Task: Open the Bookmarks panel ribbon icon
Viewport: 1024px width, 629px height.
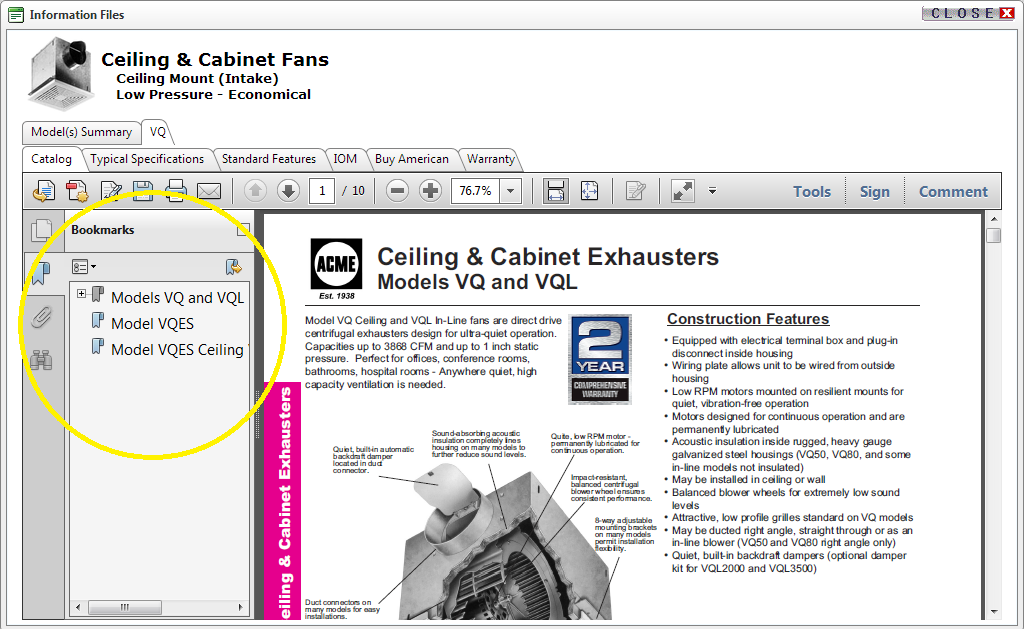Action: (41, 273)
